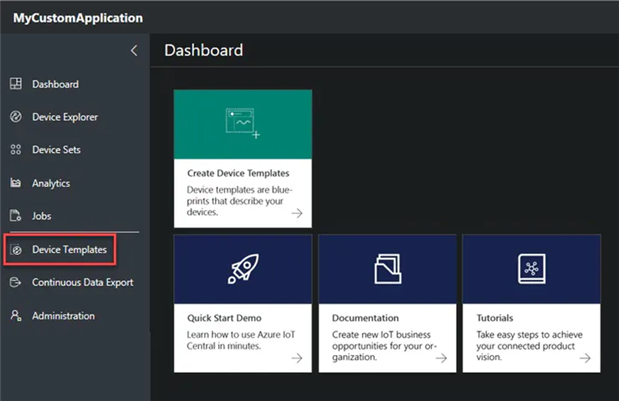
Task: Click 'Create new IoT business opportunities' text
Action: (x=385, y=346)
